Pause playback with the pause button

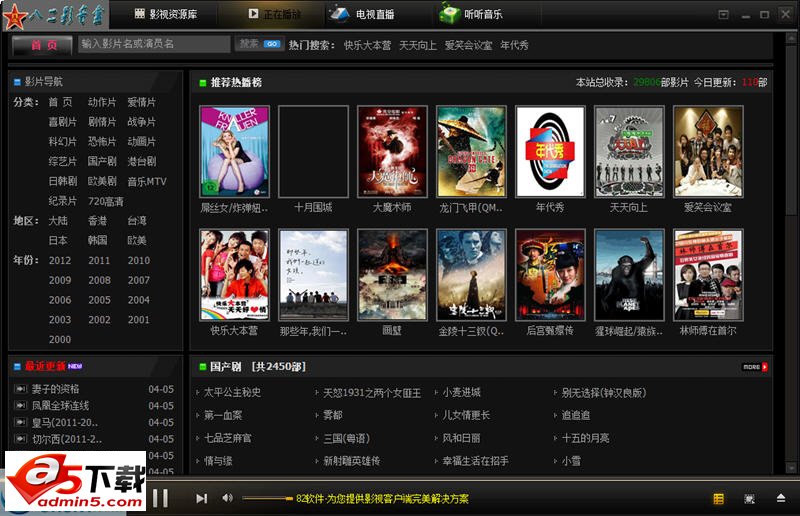[160, 498]
